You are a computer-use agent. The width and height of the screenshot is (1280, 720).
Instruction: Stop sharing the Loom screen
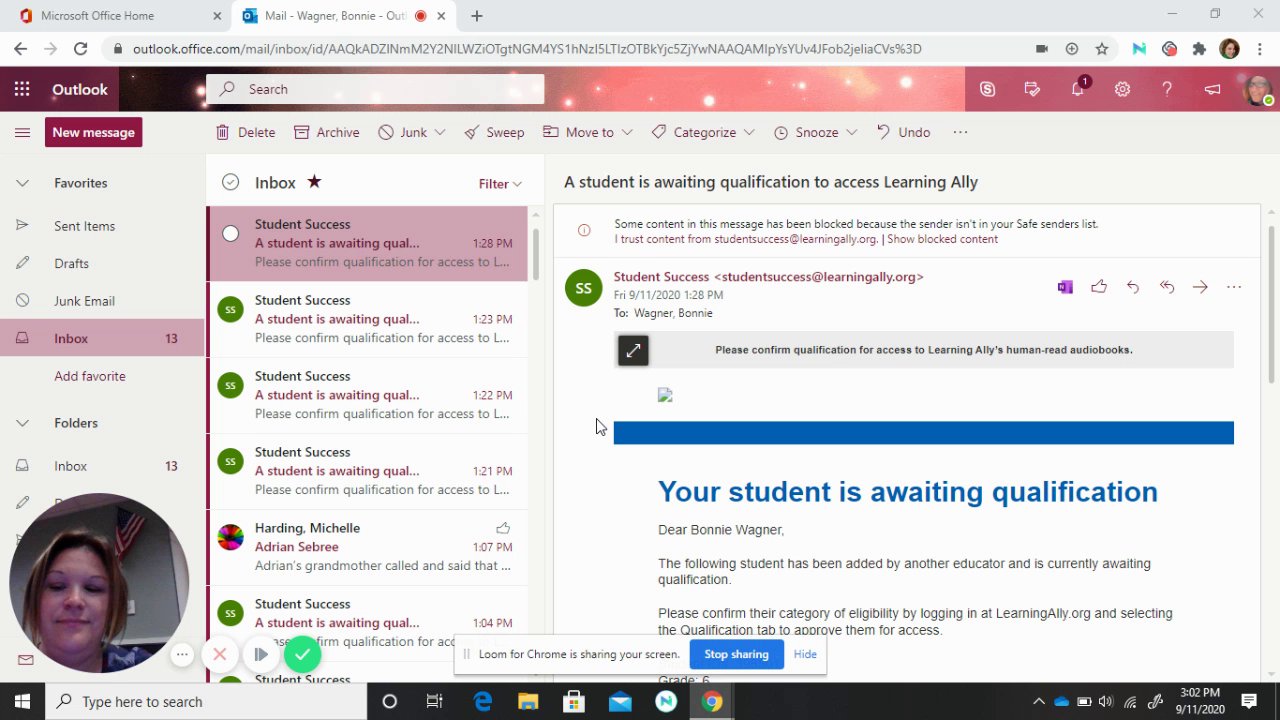[736, 654]
